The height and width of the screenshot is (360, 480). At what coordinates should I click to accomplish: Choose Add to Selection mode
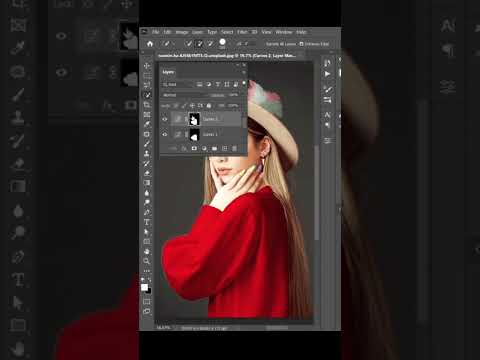[x=199, y=44]
